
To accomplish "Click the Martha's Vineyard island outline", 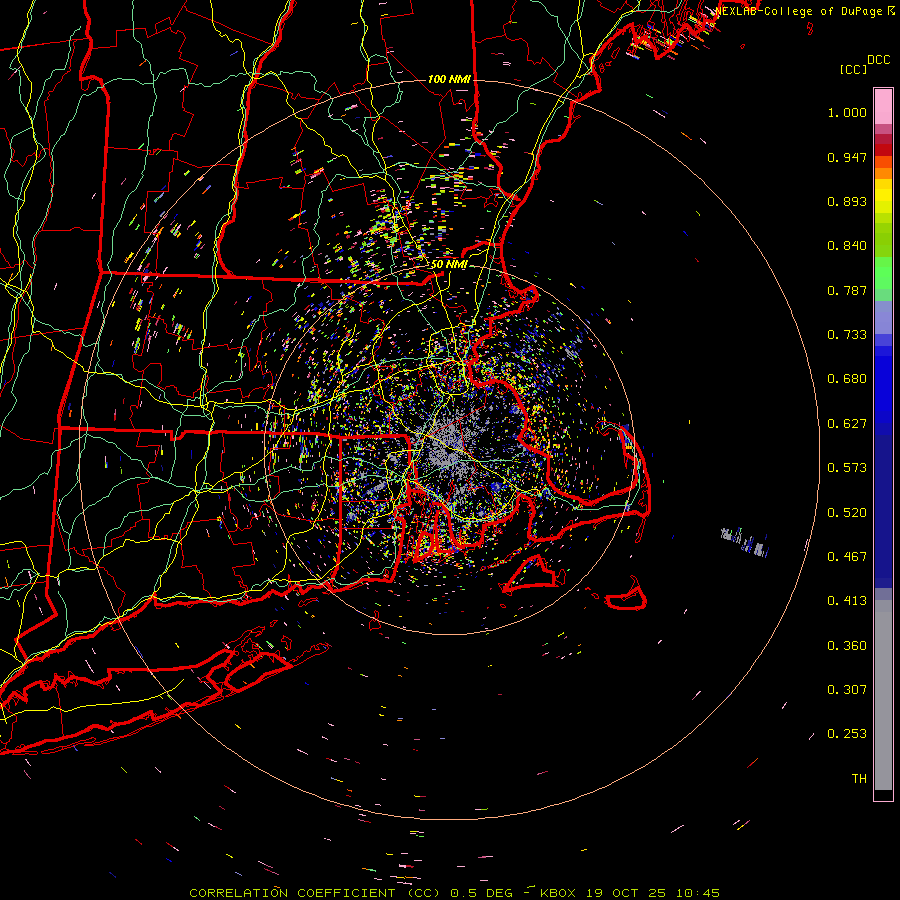I will point(531,574).
